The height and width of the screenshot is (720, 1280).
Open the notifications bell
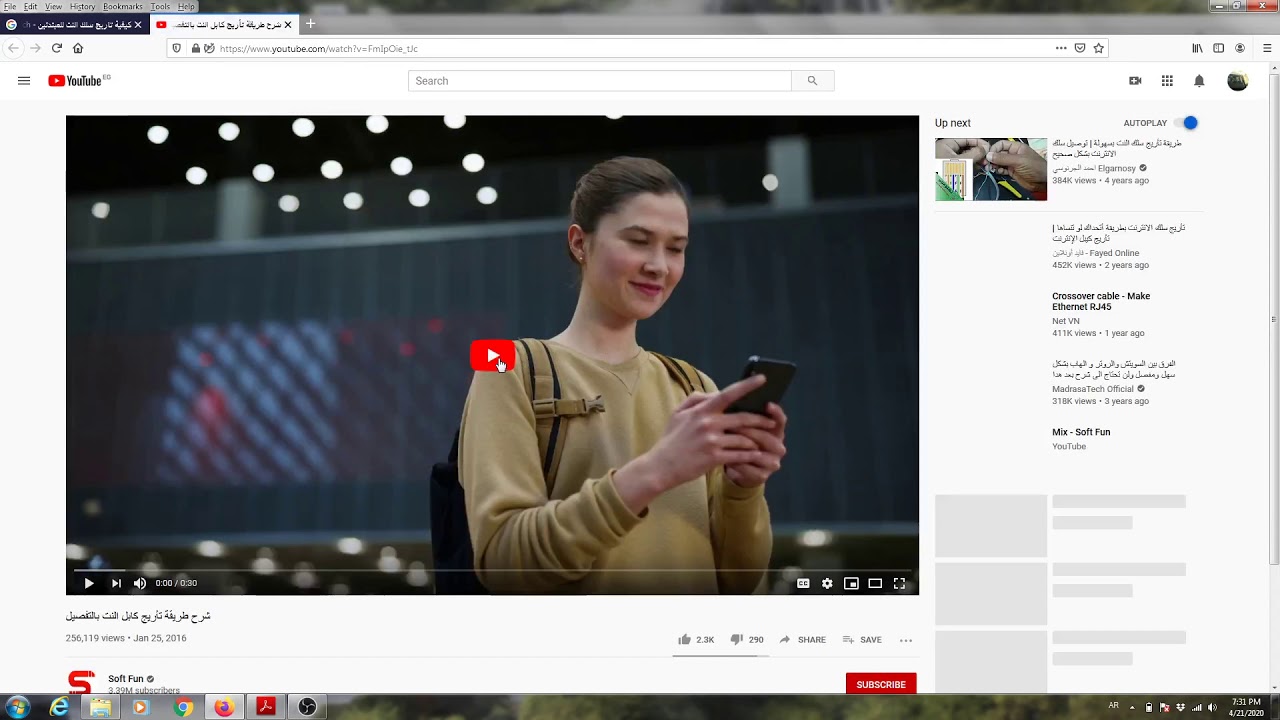(x=1199, y=81)
